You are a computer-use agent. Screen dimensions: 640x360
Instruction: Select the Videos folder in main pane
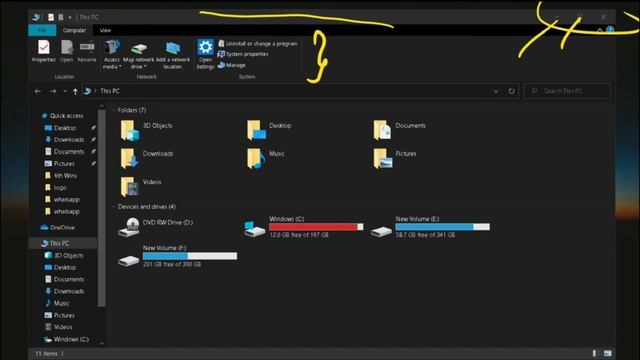coord(140,187)
